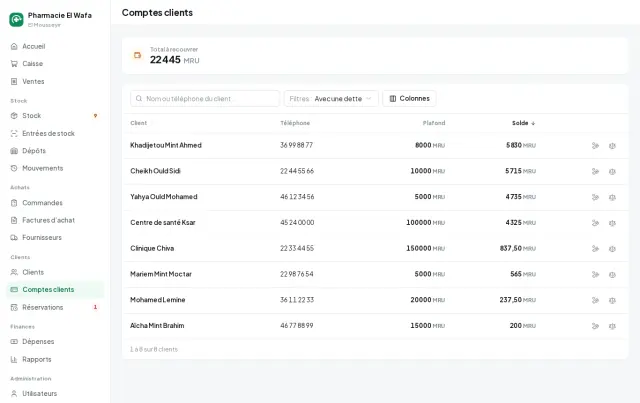This screenshot has width=640, height=403.
Task: Click the balance scale icon for Yahya Ould Mohamed
Action: coord(612,197)
